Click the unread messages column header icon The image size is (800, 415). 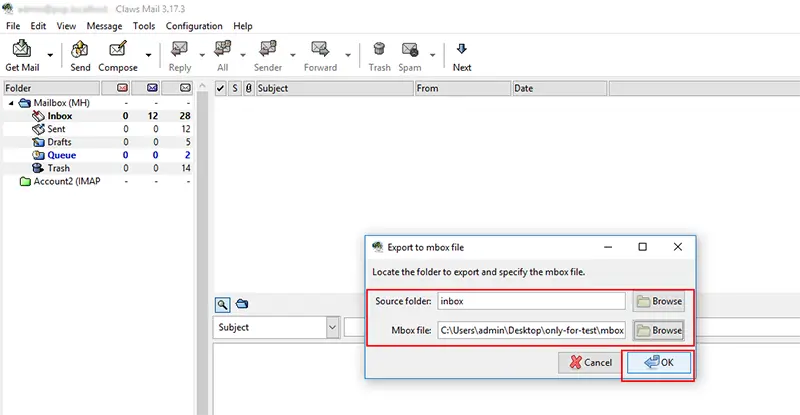tap(152, 88)
